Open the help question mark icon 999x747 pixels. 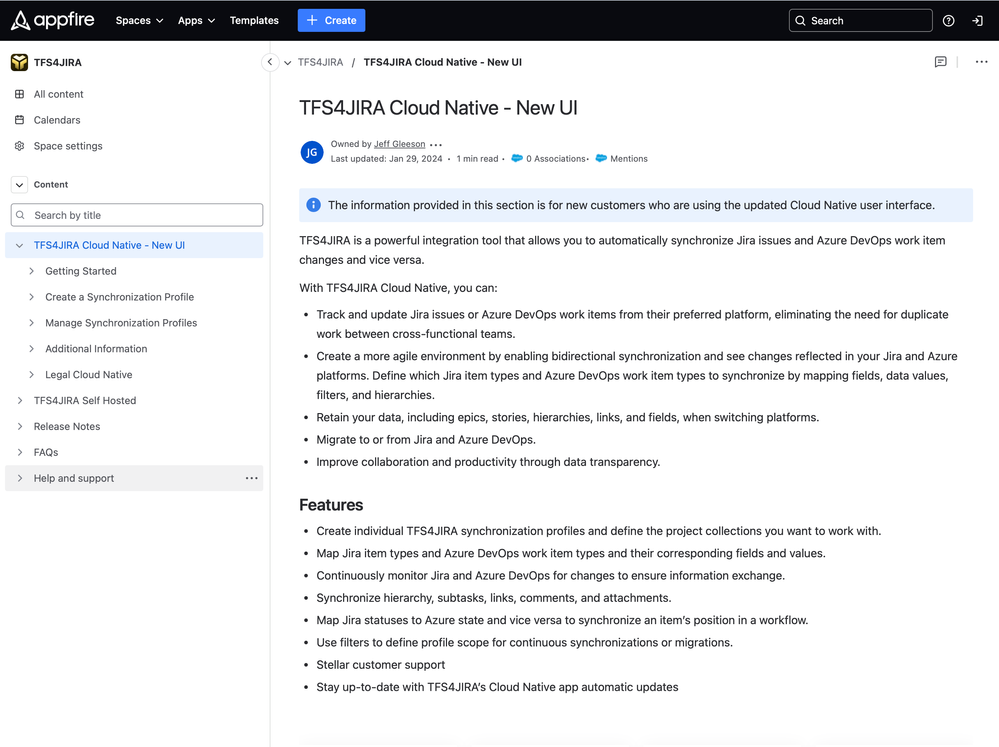point(948,20)
